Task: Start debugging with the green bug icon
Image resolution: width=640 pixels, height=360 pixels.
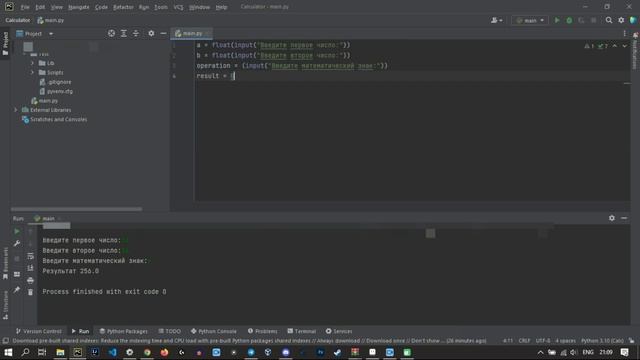Action: click(x=569, y=20)
